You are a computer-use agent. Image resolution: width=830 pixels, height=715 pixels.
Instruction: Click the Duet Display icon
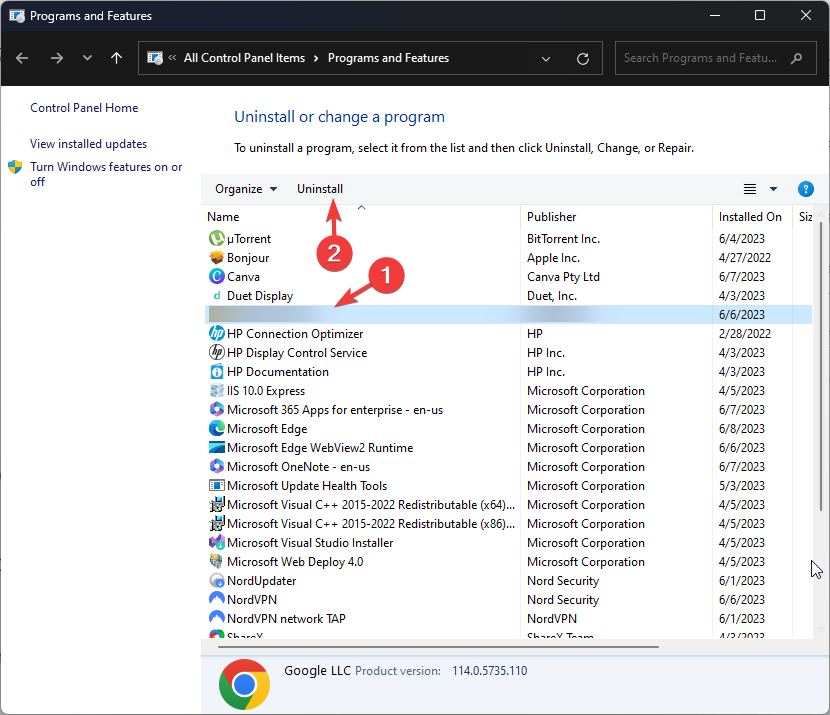216,295
